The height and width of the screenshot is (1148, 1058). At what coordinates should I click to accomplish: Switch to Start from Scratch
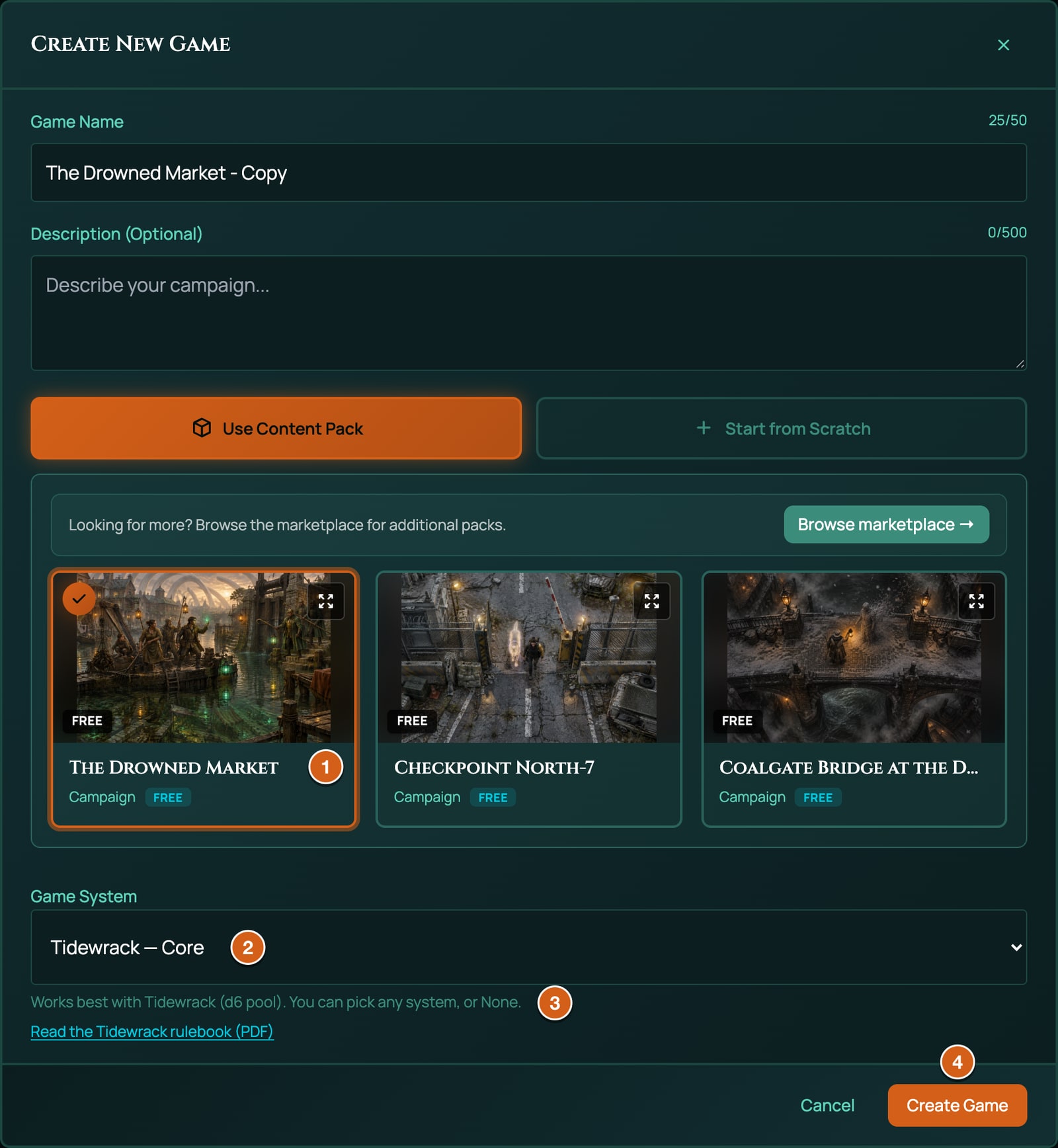pos(781,429)
